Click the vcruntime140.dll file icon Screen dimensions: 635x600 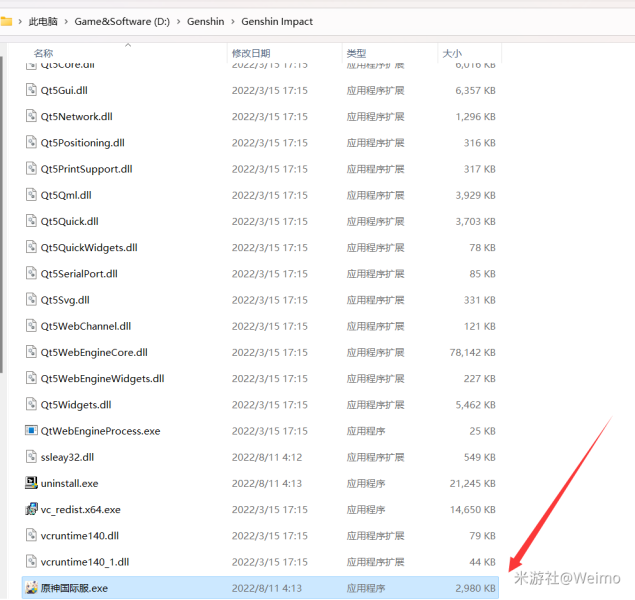pyautogui.click(x=31, y=535)
